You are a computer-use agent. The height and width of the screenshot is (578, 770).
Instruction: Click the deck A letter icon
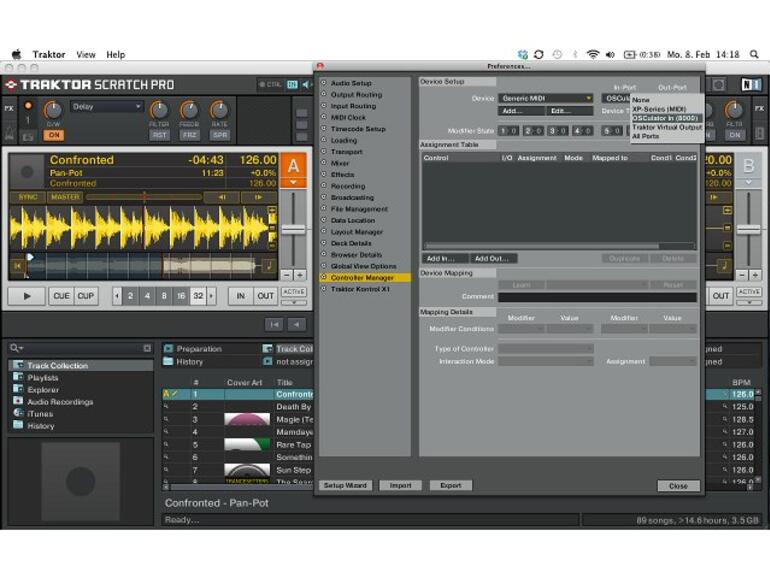292,165
